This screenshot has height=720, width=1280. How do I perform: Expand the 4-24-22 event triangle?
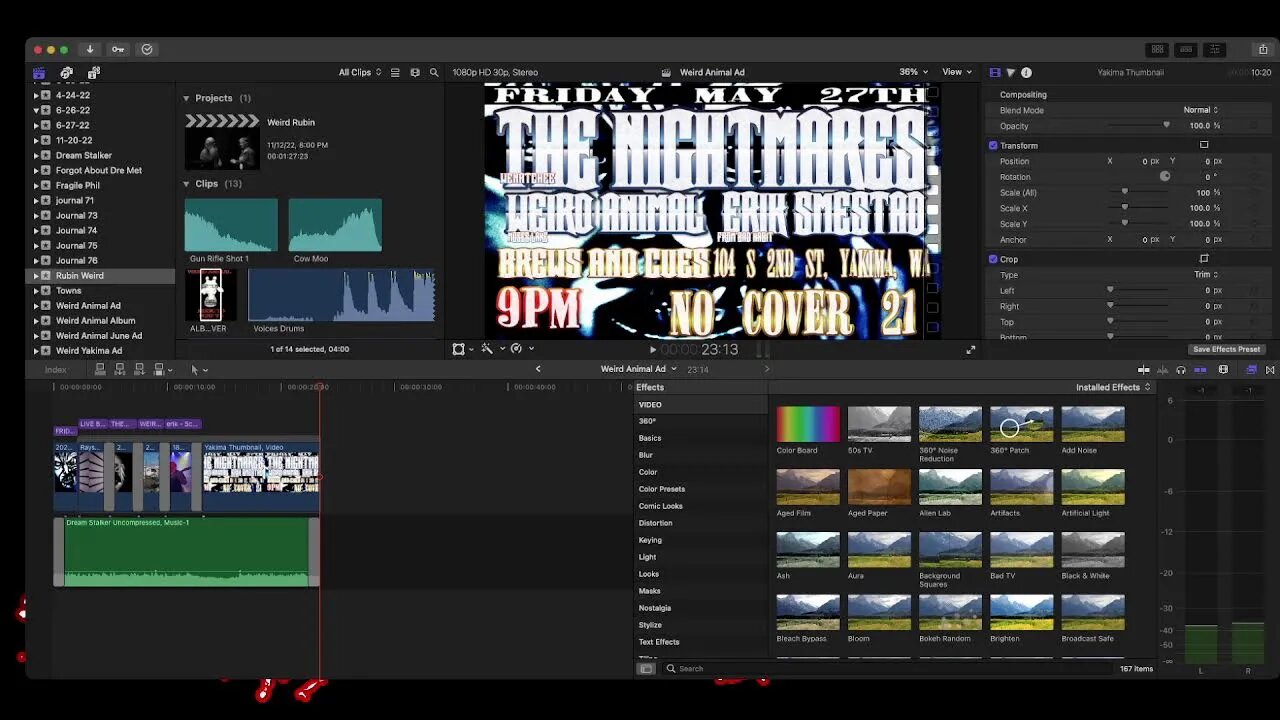coord(36,95)
